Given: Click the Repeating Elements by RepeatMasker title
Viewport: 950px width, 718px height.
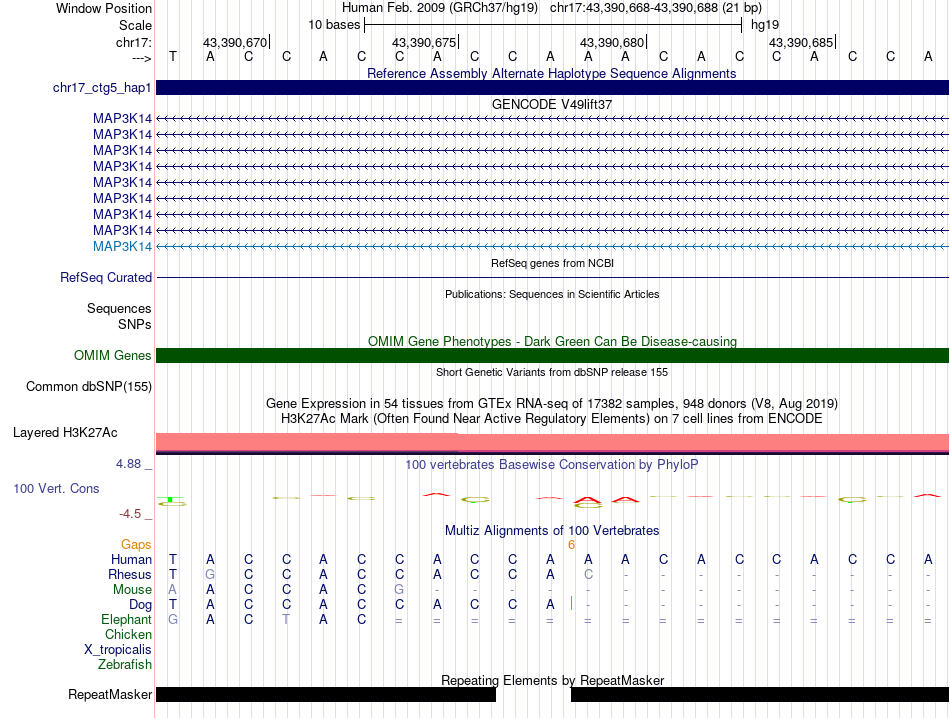Looking at the screenshot, I should (553, 680).
